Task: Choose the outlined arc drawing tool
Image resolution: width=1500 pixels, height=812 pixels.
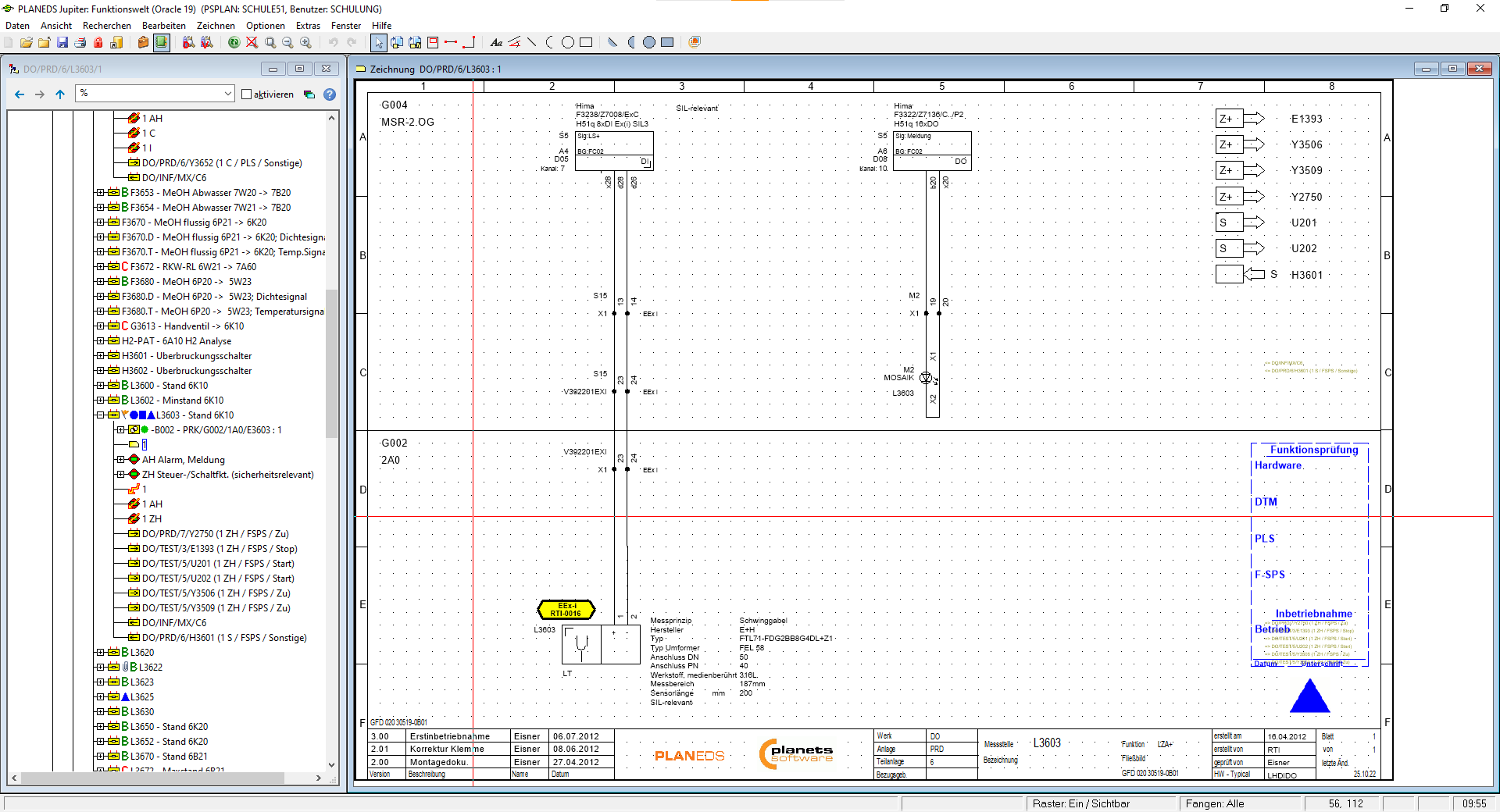Action: pyautogui.click(x=550, y=42)
